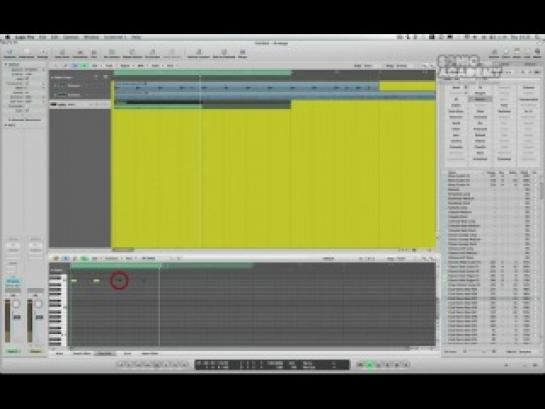Open the Drag dropdown in Arrange header
Image resolution: width=545 pixels, height=409 pixels.
tap(401, 65)
